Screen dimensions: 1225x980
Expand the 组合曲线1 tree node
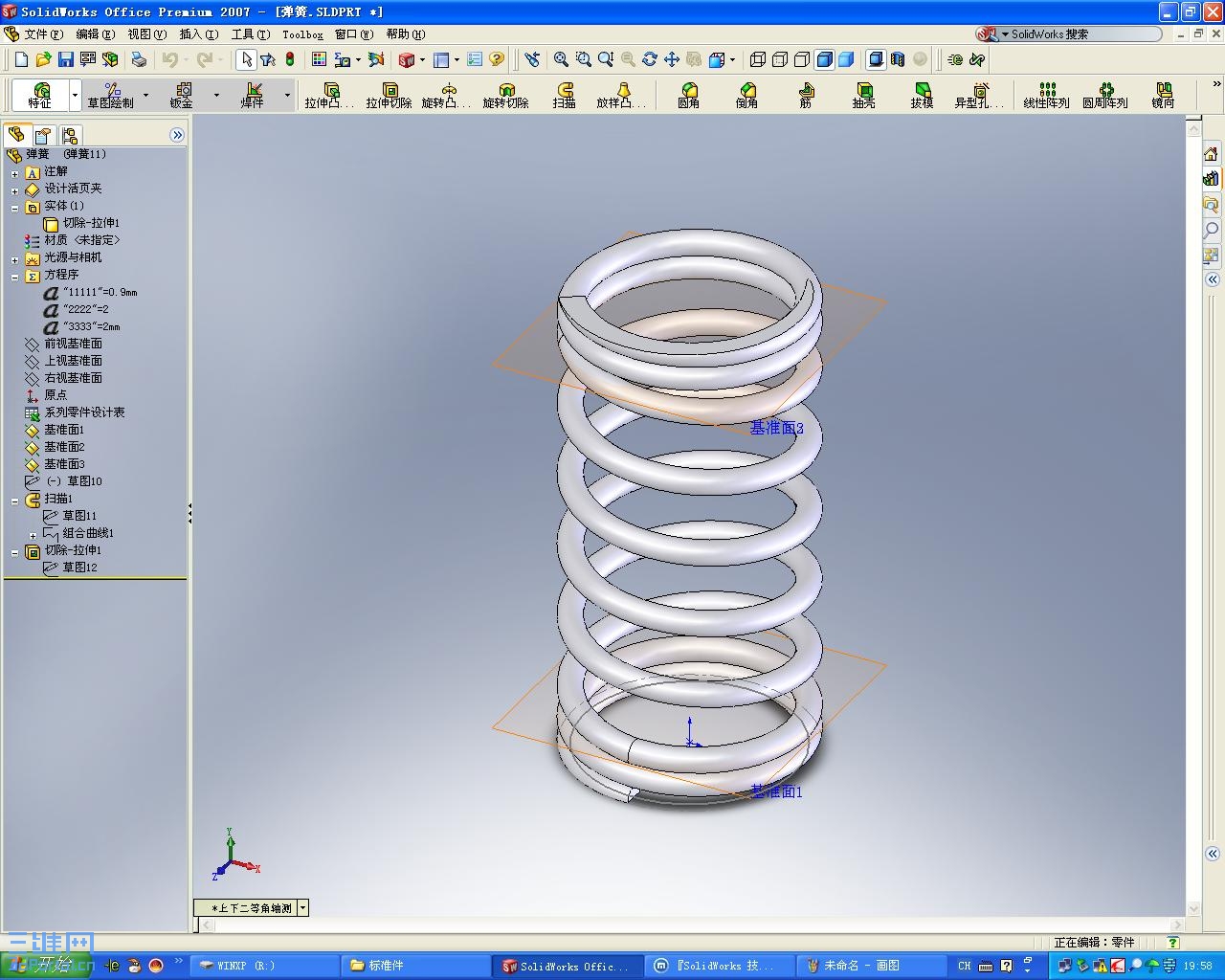click(33, 536)
